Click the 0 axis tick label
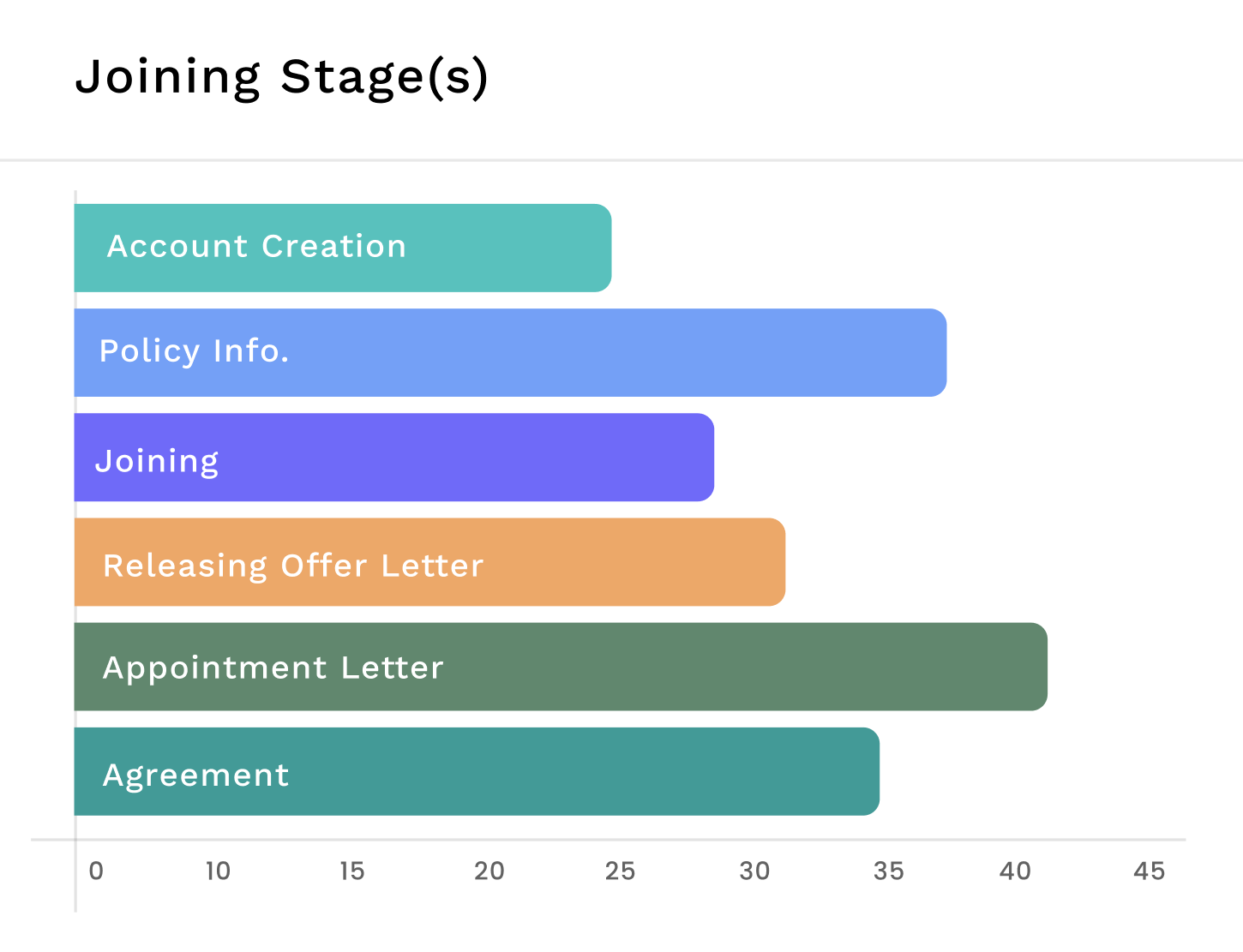This screenshot has width=1243, height=952. click(96, 871)
